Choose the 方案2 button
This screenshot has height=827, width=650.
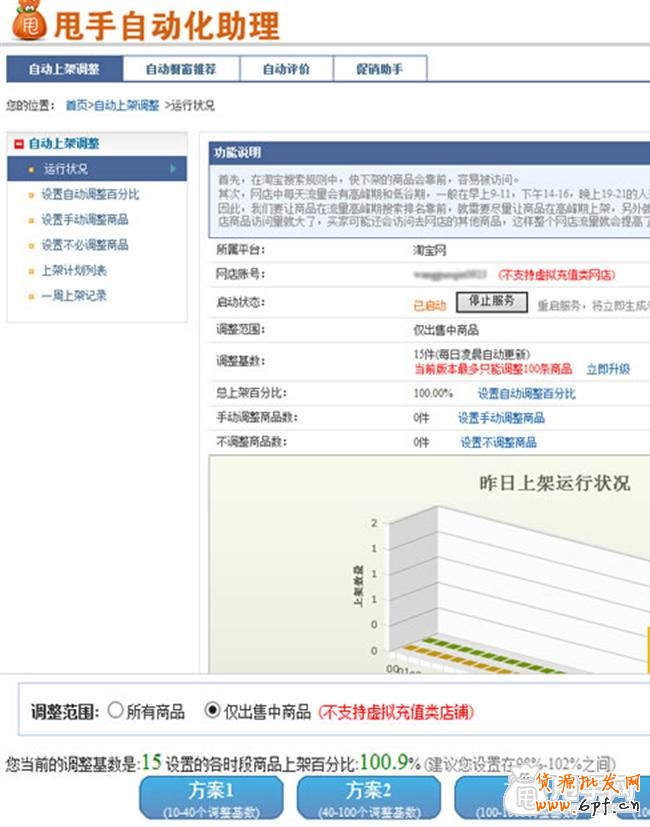369,797
